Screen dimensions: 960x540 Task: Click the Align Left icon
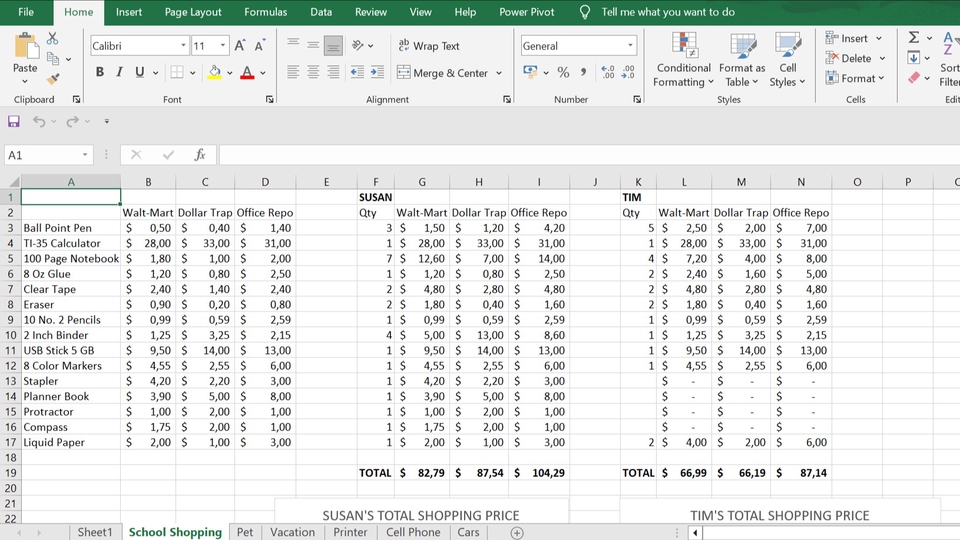[293, 72]
